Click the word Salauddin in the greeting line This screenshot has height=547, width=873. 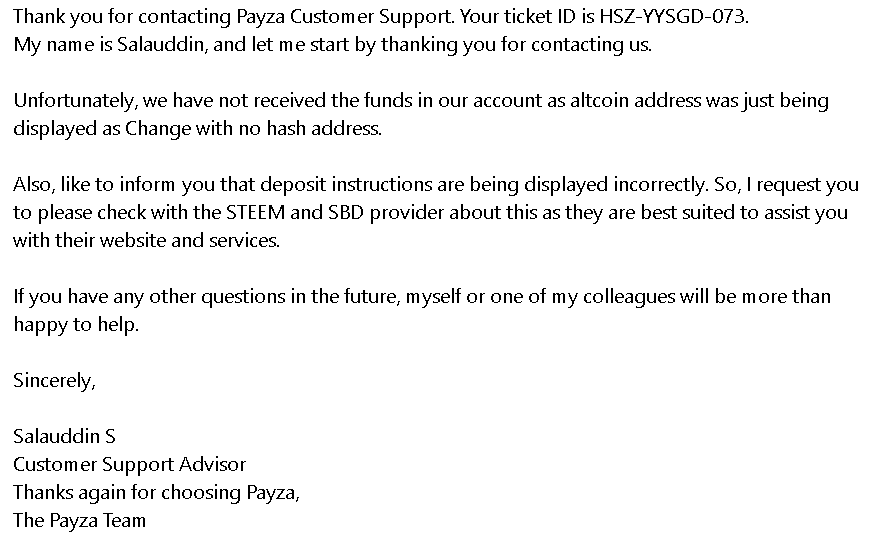pyautogui.click(x=160, y=45)
